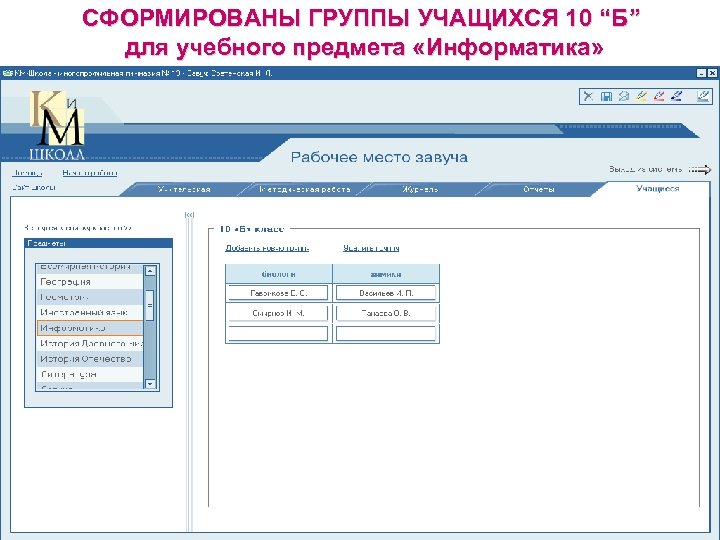The width and height of the screenshot is (720, 540).
Task: Switch to the Журналы tab
Action: 420,189
